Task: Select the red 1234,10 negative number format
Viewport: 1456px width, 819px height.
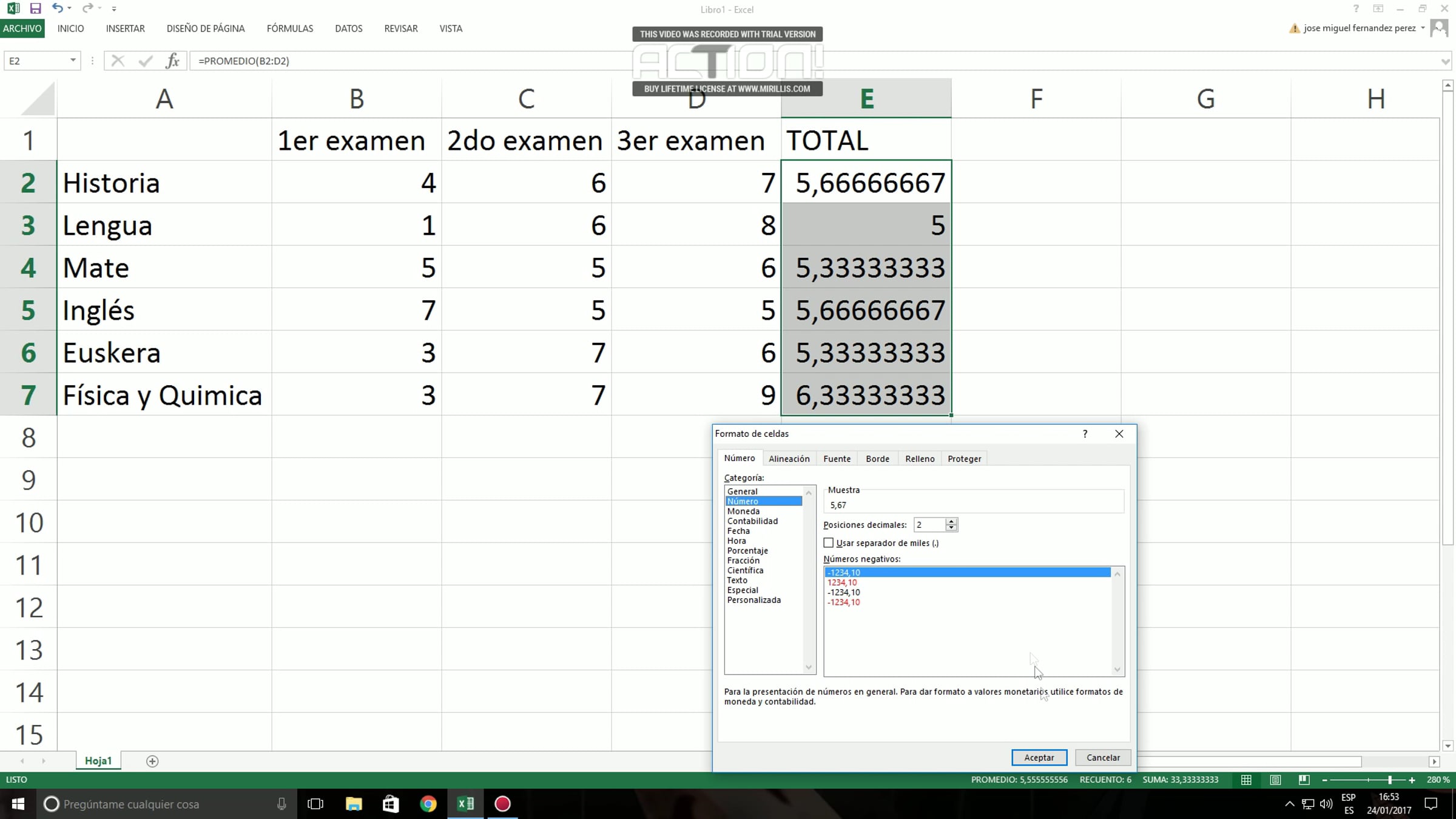Action: click(x=842, y=582)
